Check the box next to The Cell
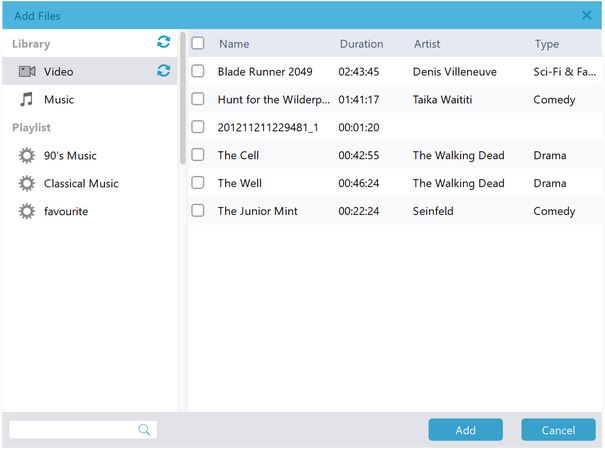The height and width of the screenshot is (451, 605). [198, 155]
